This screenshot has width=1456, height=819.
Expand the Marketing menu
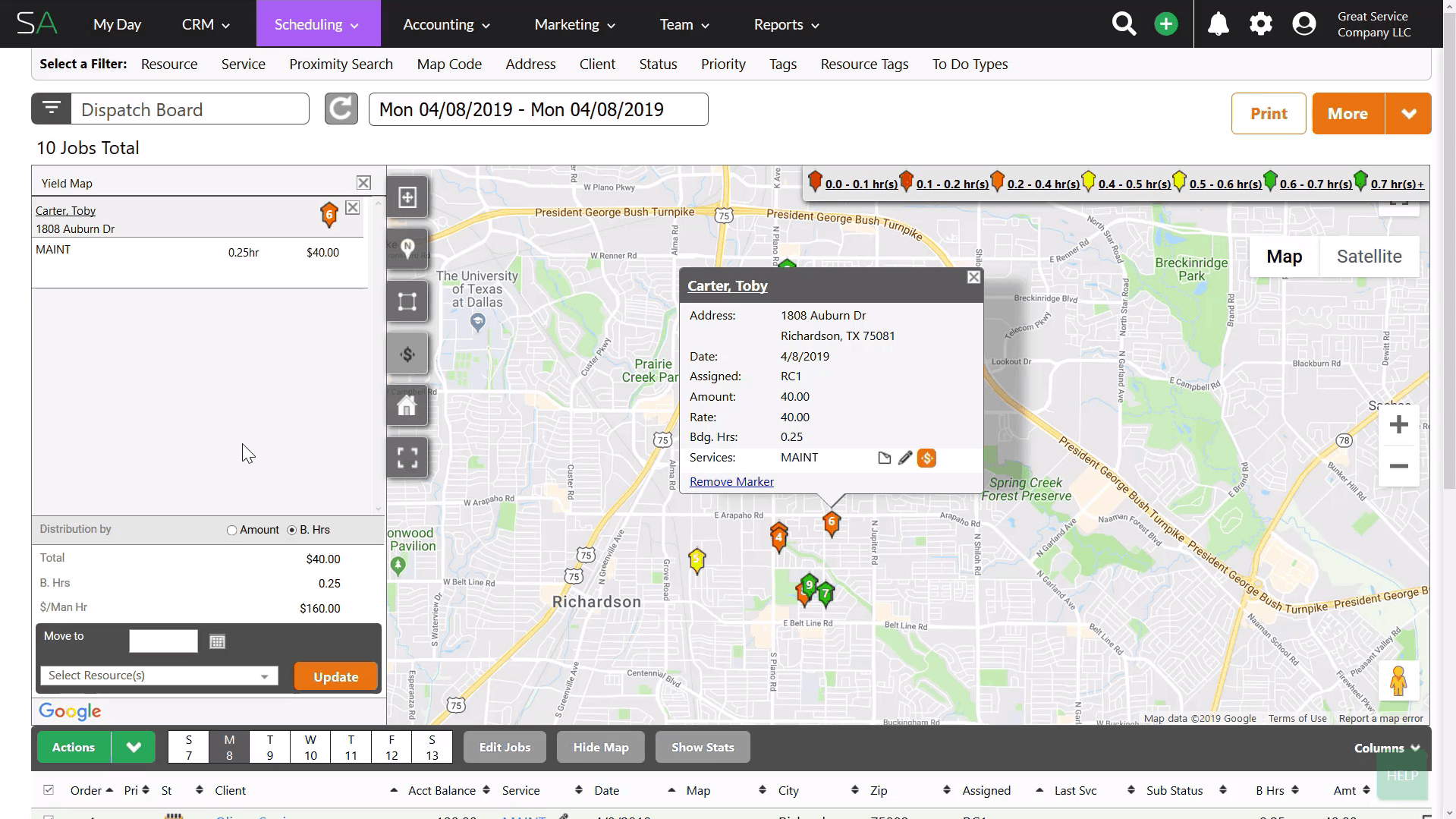click(574, 24)
